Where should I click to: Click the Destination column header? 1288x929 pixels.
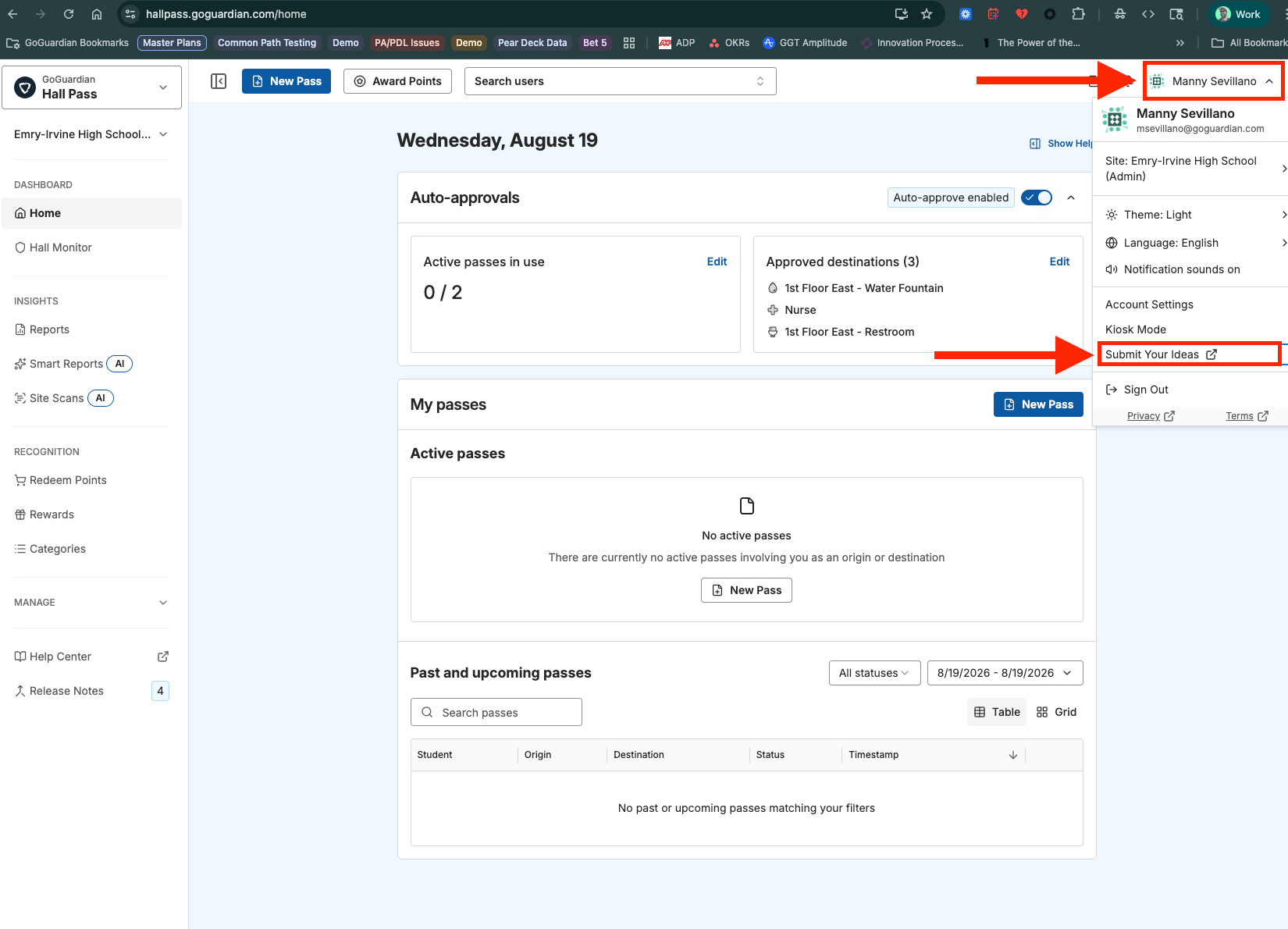click(639, 755)
